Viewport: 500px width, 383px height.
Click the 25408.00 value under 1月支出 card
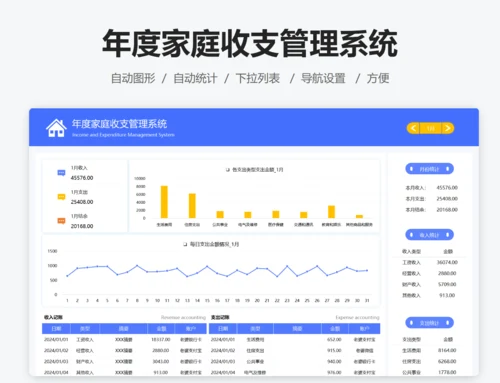click(x=82, y=202)
